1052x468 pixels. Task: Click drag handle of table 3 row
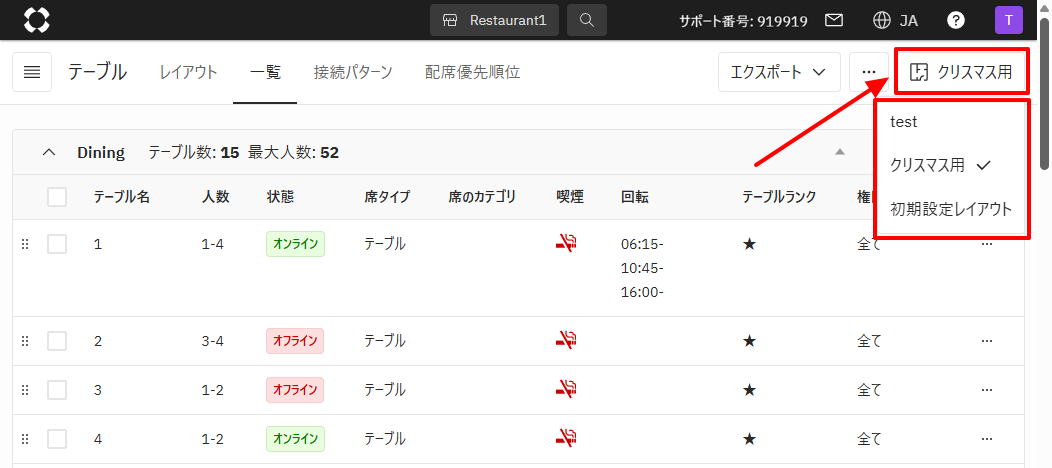coord(25,390)
